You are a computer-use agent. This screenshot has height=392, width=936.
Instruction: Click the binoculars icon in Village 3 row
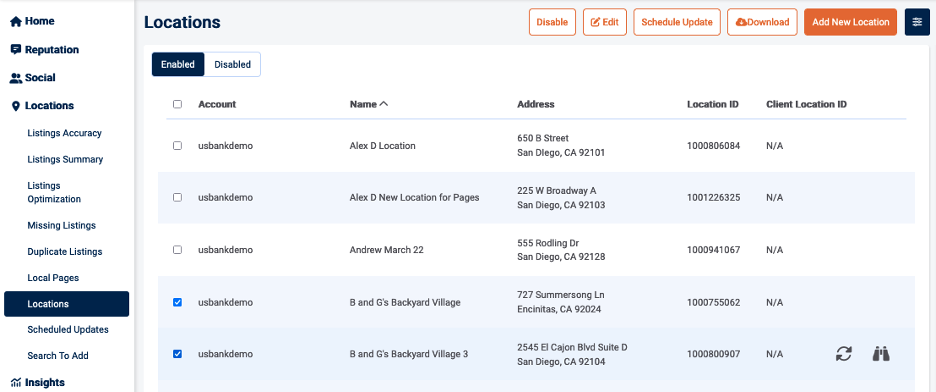(x=881, y=354)
